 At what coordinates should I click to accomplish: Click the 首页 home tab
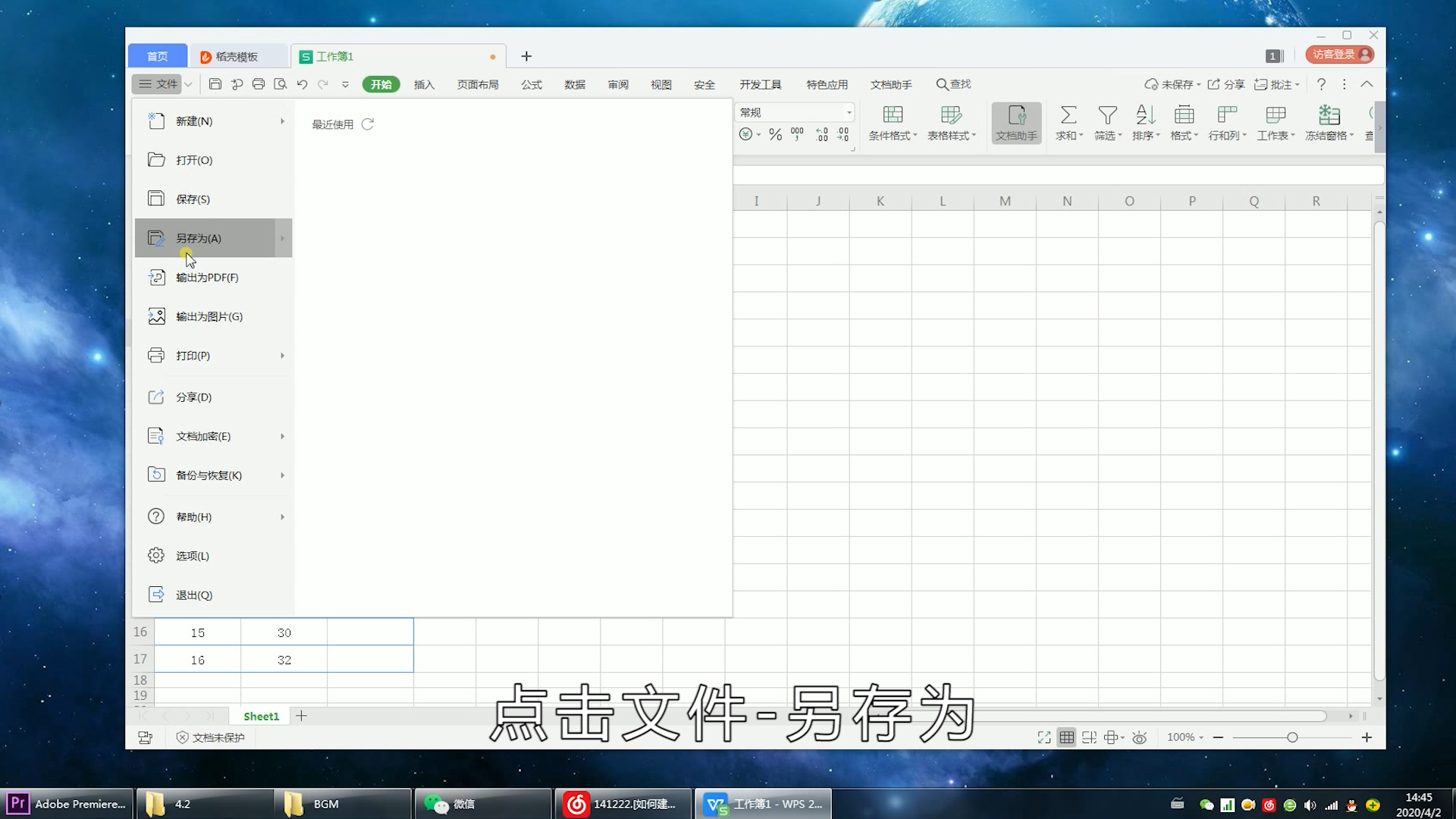click(158, 56)
